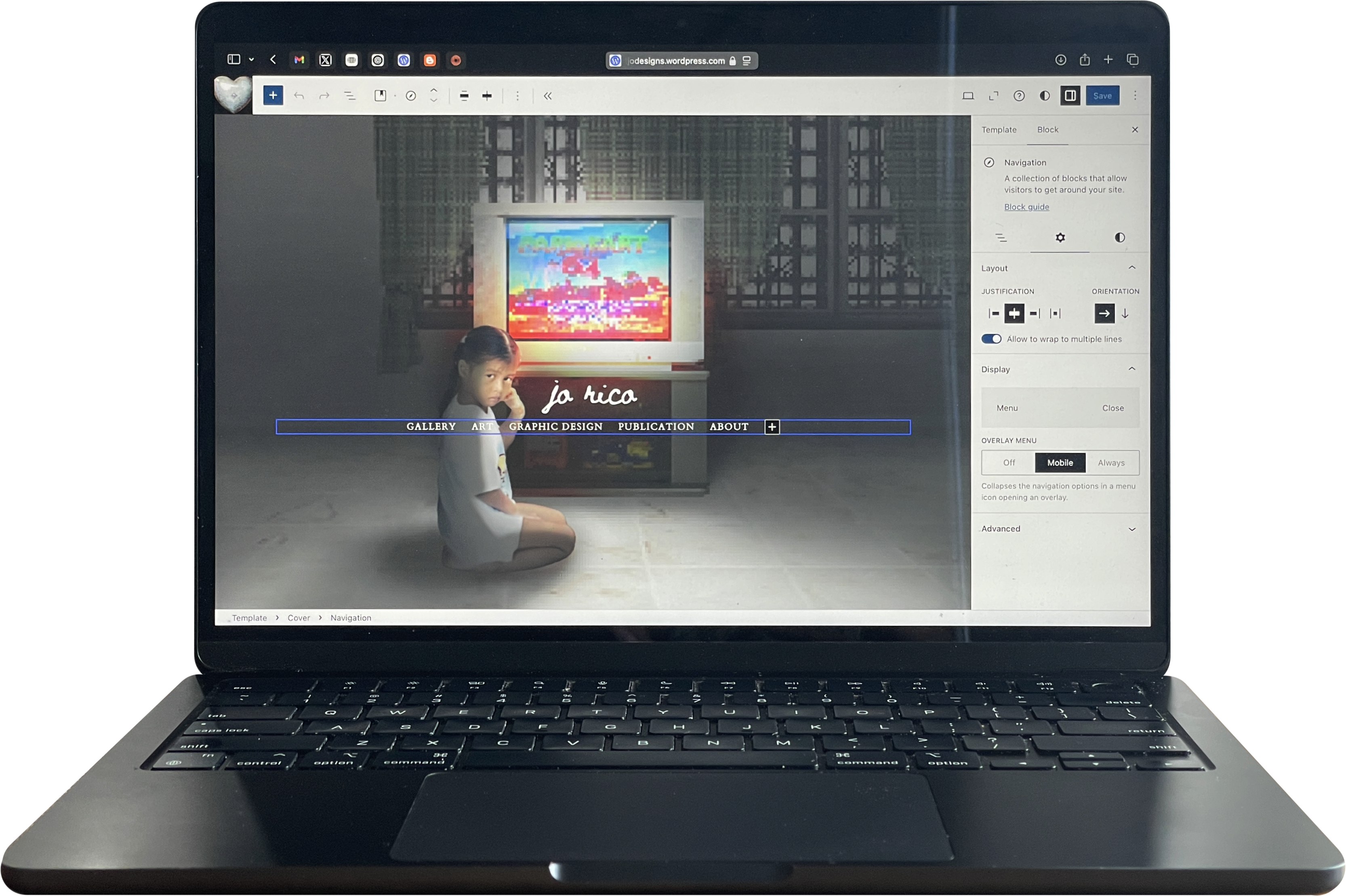Select the ART navigation link

(x=482, y=427)
